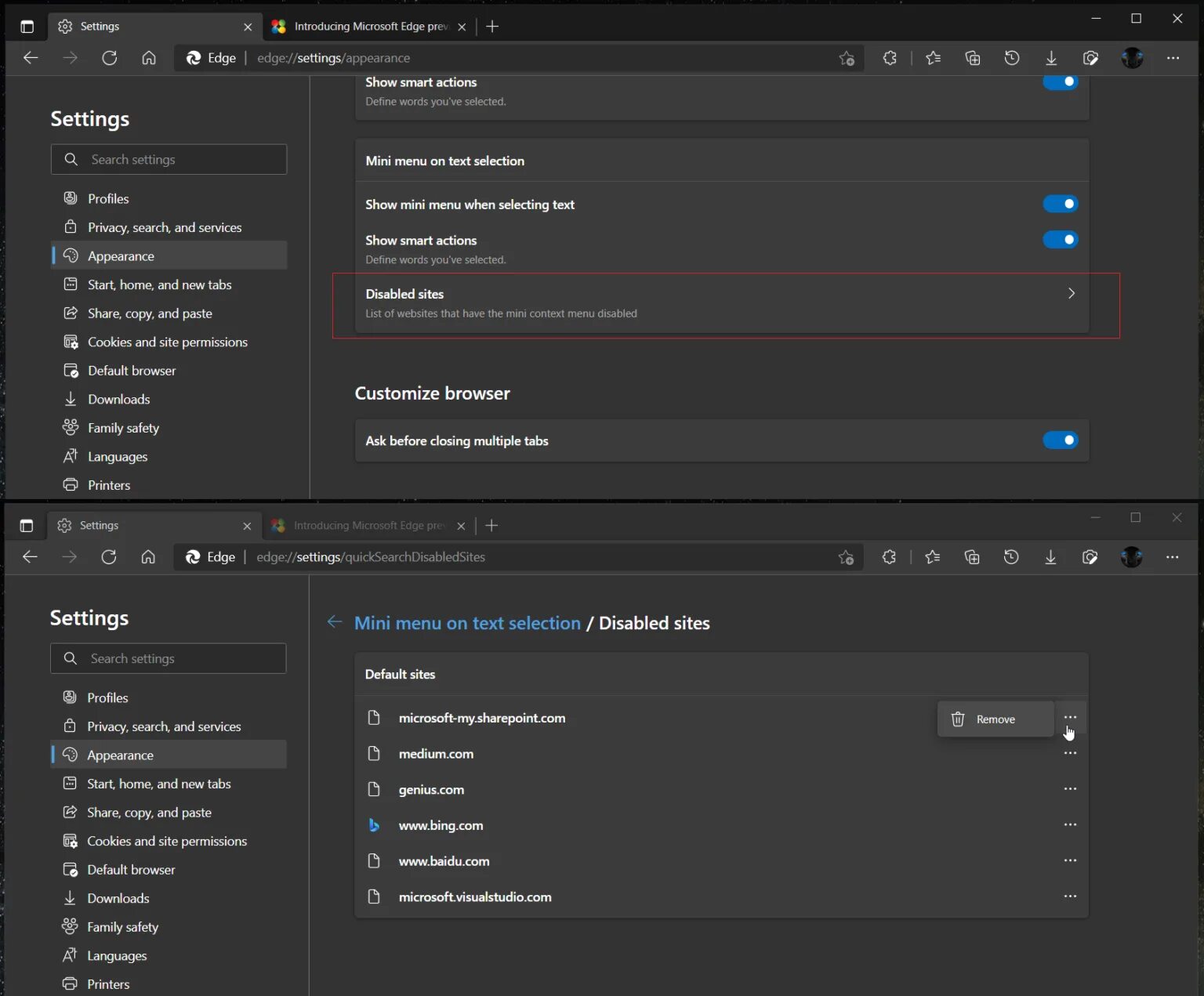The image size is (1204, 996).
Task: Toggle Ask before closing multiple tabs
Action: tap(1060, 440)
